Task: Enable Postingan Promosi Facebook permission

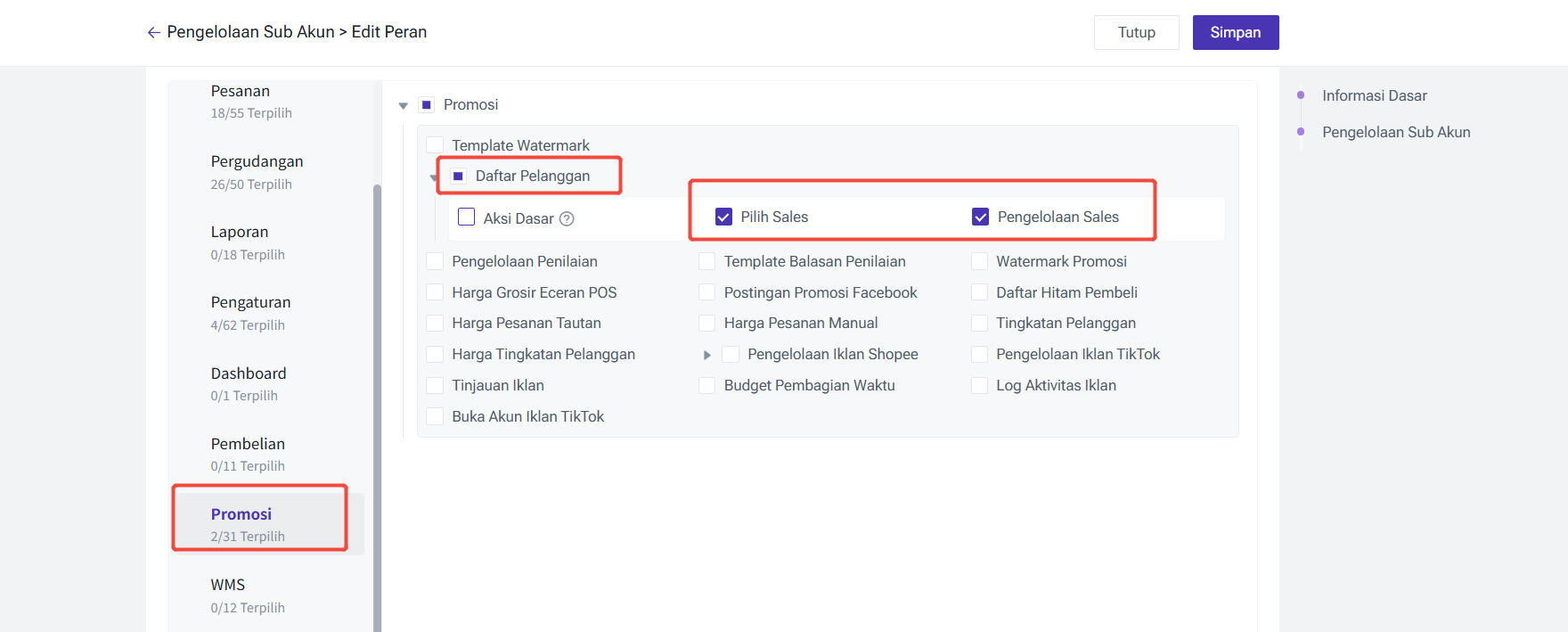Action: pyautogui.click(x=707, y=292)
